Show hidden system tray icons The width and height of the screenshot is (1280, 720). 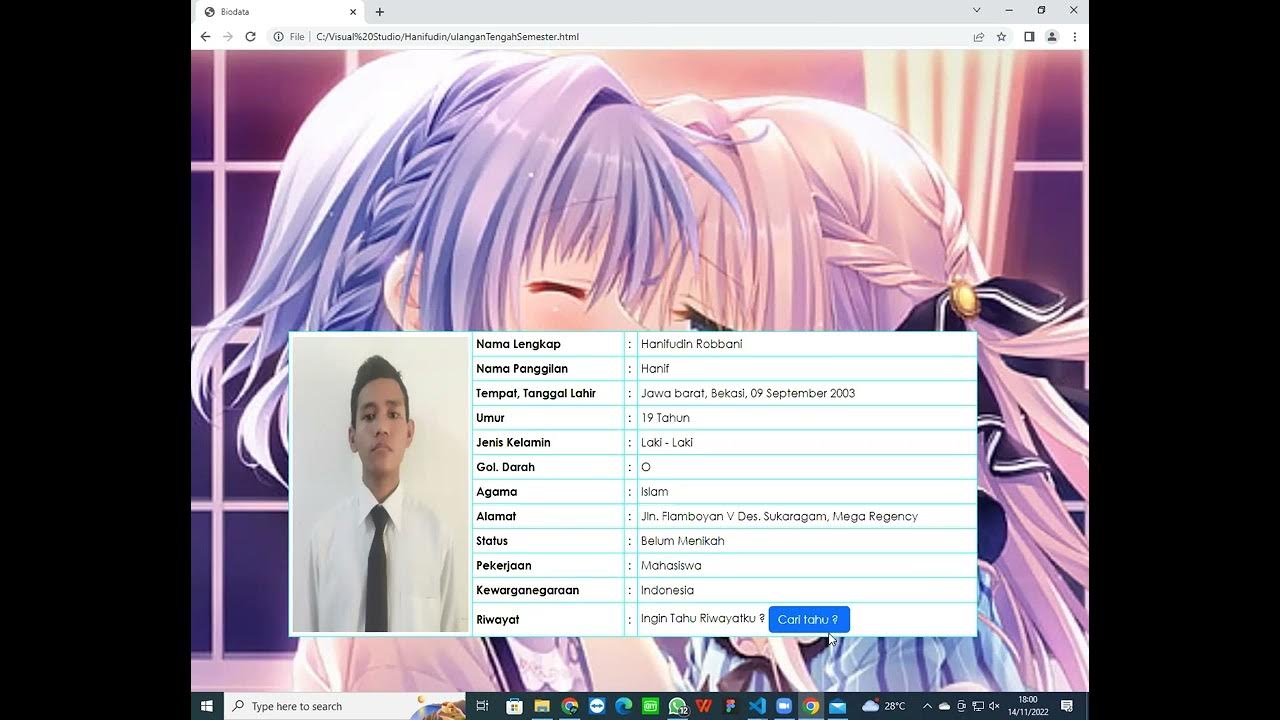pyautogui.click(x=927, y=706)
